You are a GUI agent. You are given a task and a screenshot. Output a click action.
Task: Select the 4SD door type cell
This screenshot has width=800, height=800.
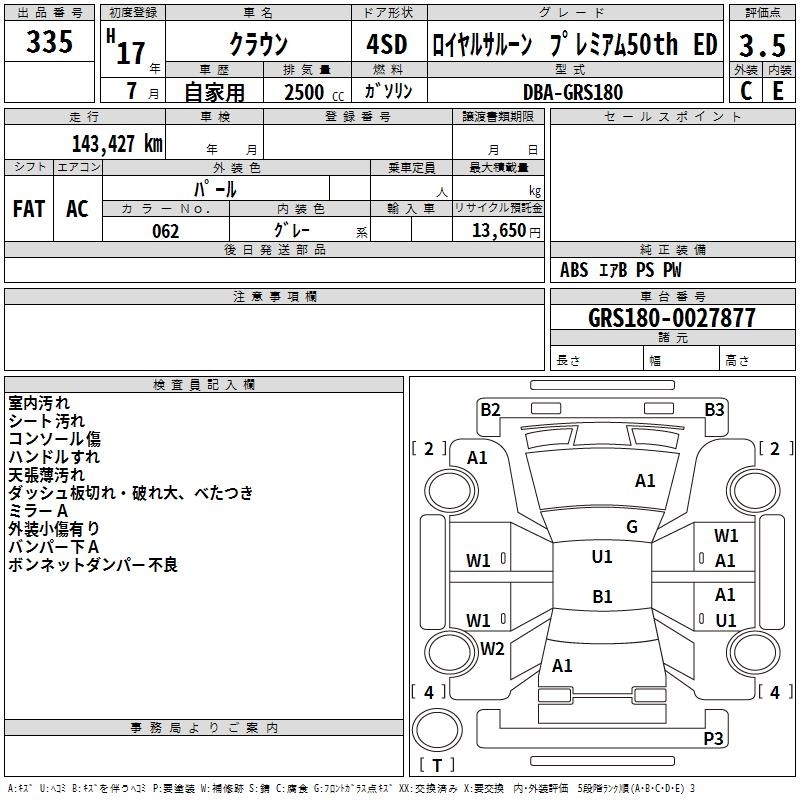386,44
